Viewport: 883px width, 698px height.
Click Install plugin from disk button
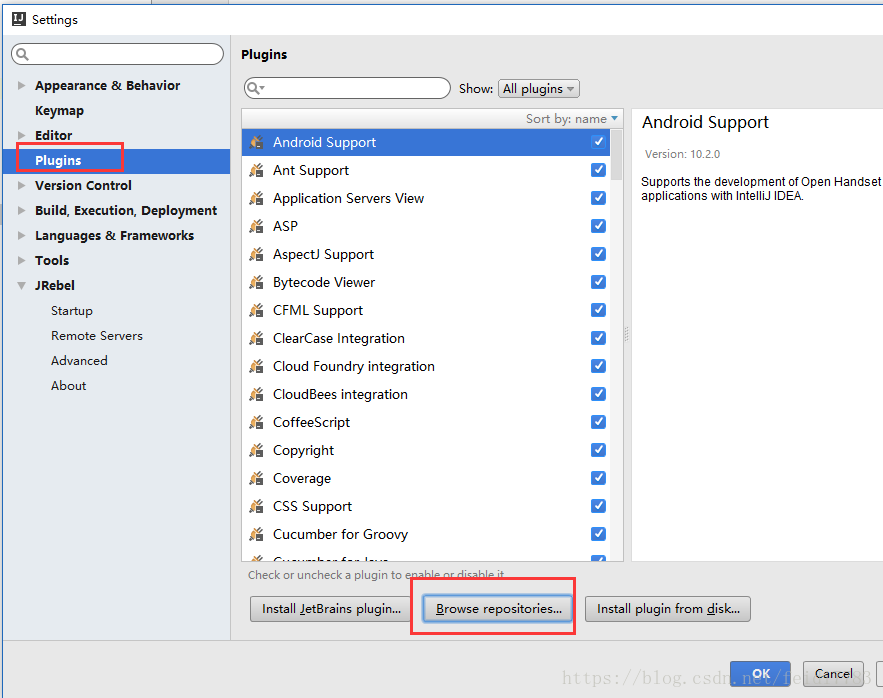(667, 608)
